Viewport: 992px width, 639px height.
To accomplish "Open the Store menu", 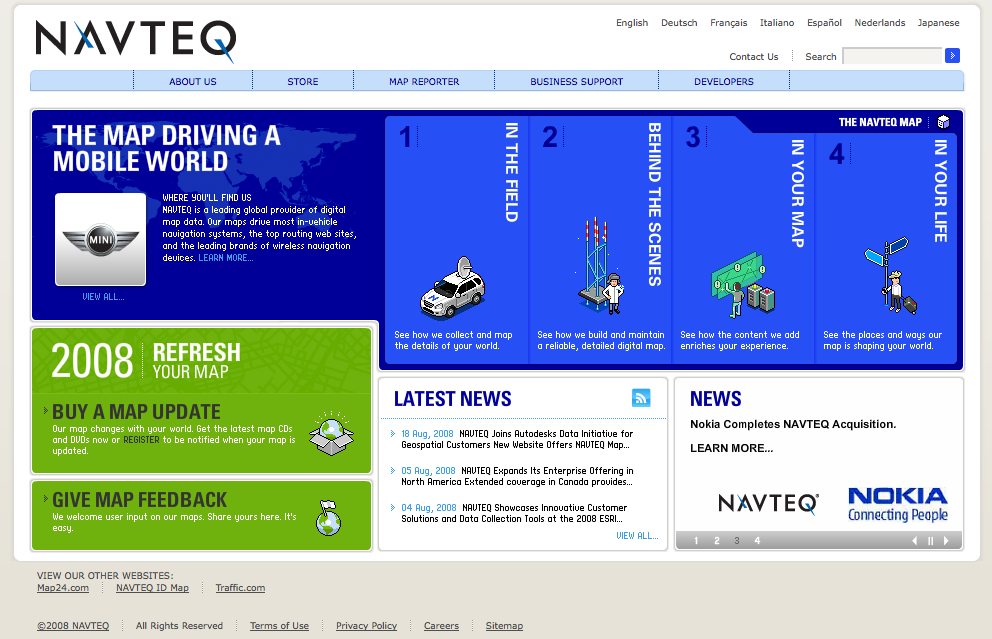I will point(303,81).
